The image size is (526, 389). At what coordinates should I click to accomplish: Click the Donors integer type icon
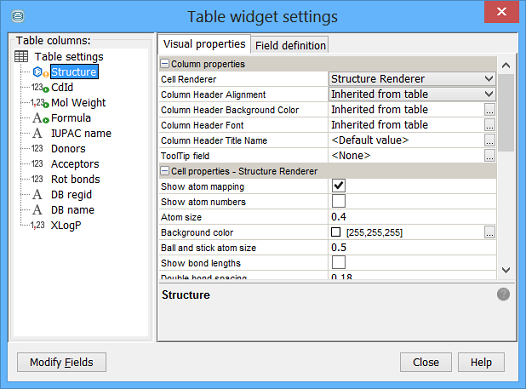[38, 149]
